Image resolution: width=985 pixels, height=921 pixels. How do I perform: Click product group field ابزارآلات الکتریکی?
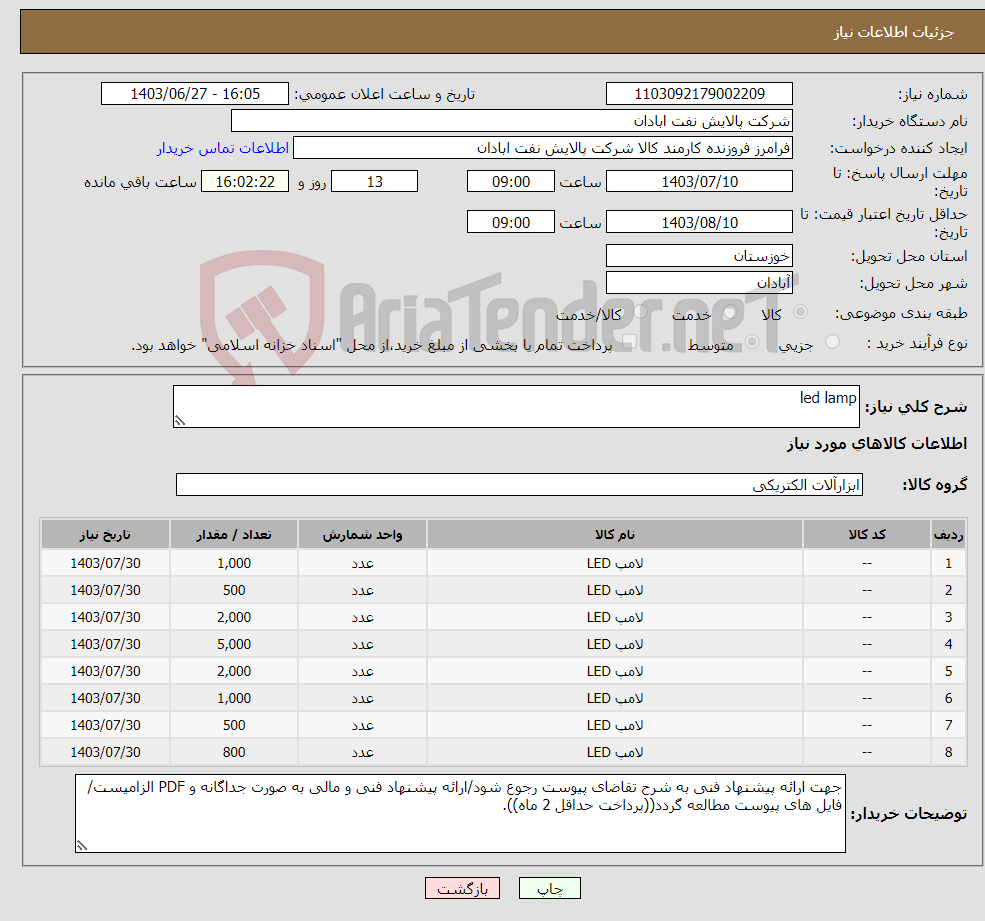click(x=520, y=484)
